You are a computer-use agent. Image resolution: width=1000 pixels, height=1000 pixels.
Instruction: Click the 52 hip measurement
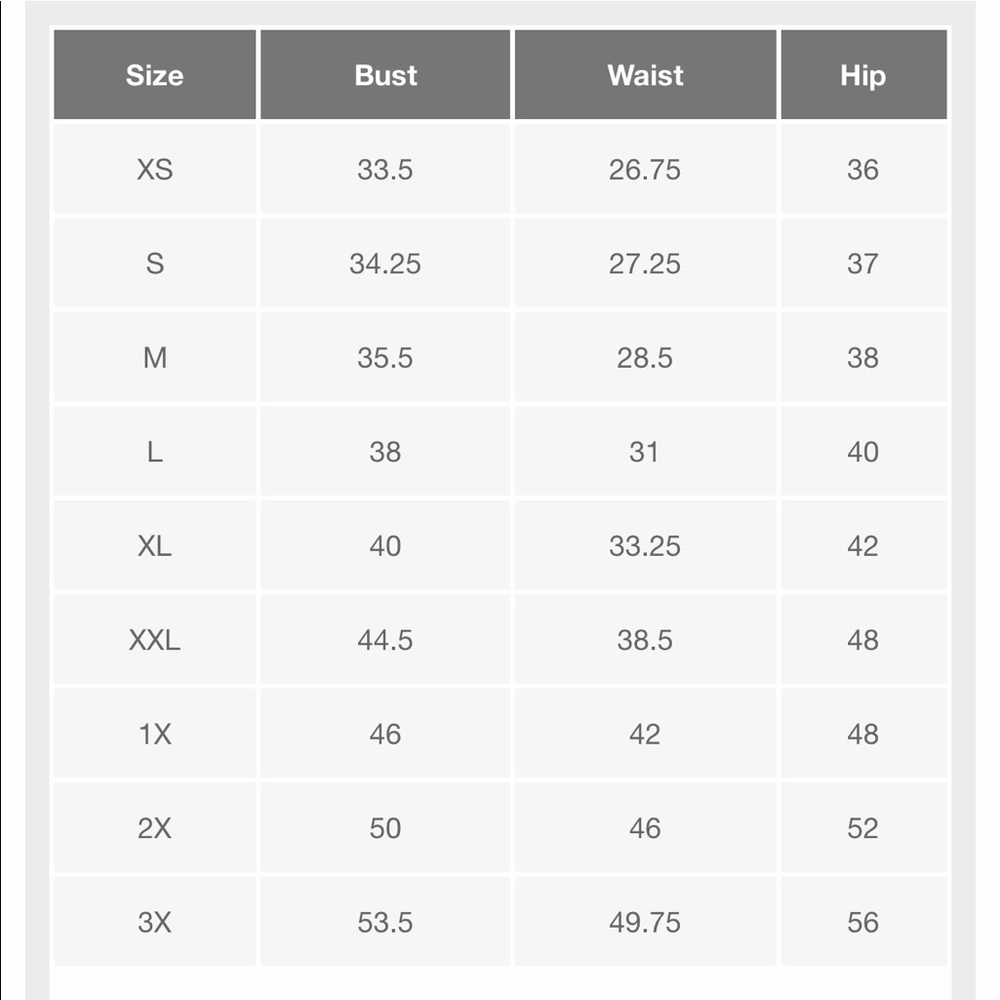(x=864, y=828)
